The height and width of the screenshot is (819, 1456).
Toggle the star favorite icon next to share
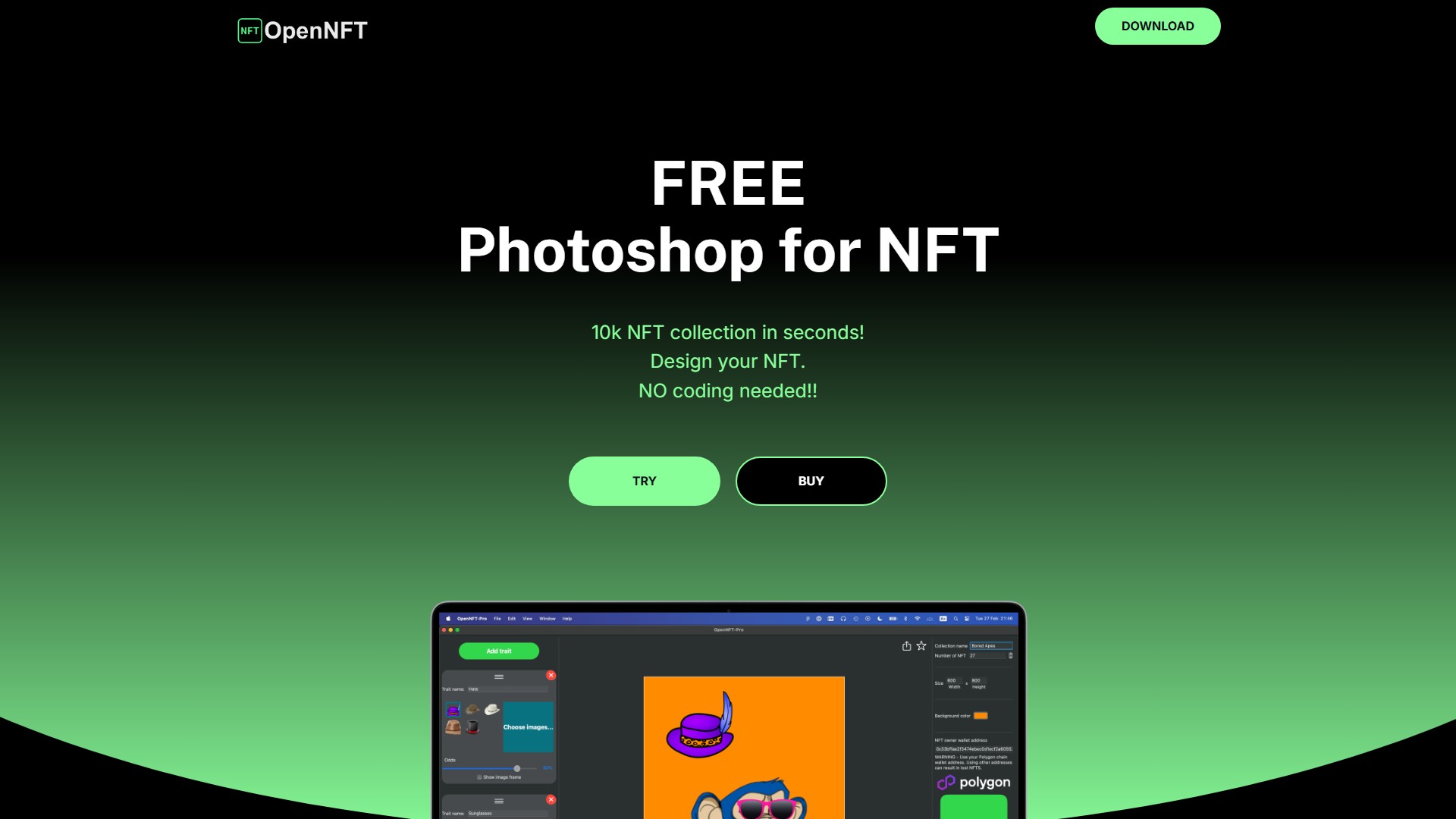coord(921,646)
